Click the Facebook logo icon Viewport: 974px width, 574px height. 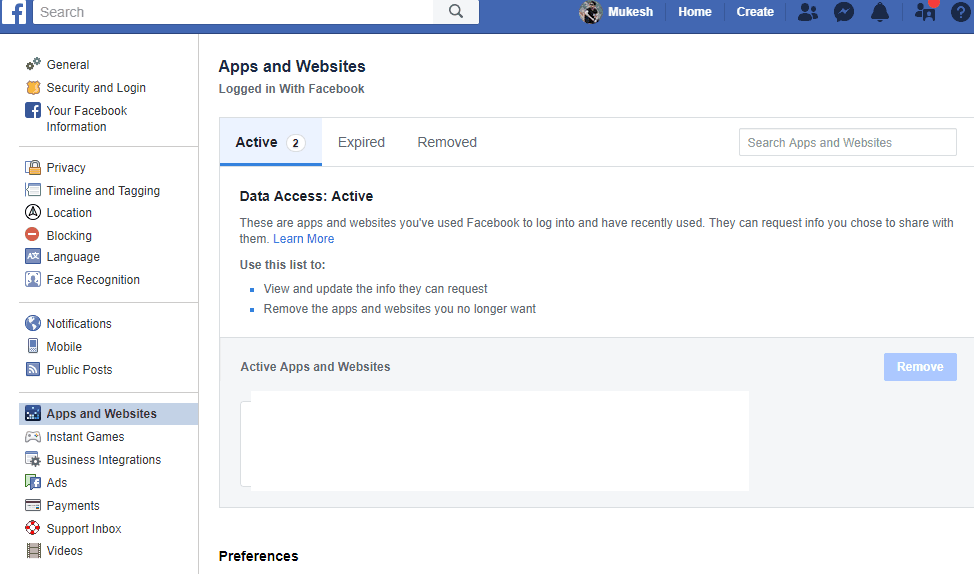pos(14,12)
